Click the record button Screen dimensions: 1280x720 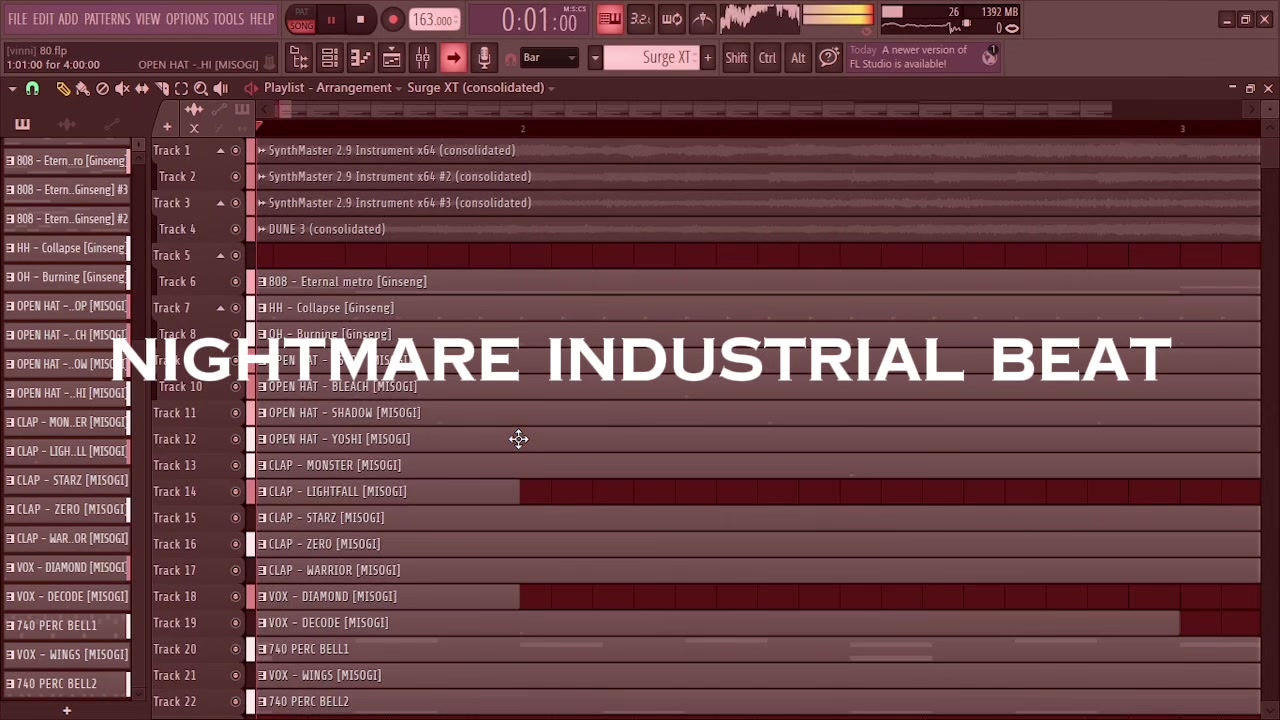click(393, 19)
